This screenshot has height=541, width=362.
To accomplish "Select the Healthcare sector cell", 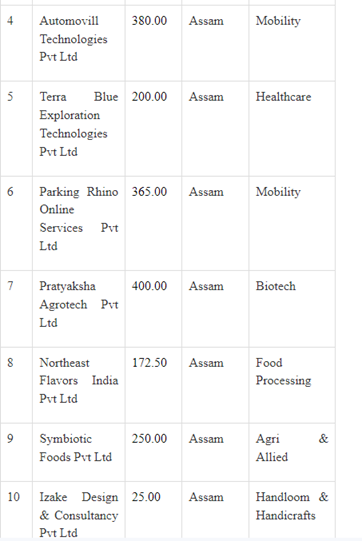I will click(x=292, y=129).
